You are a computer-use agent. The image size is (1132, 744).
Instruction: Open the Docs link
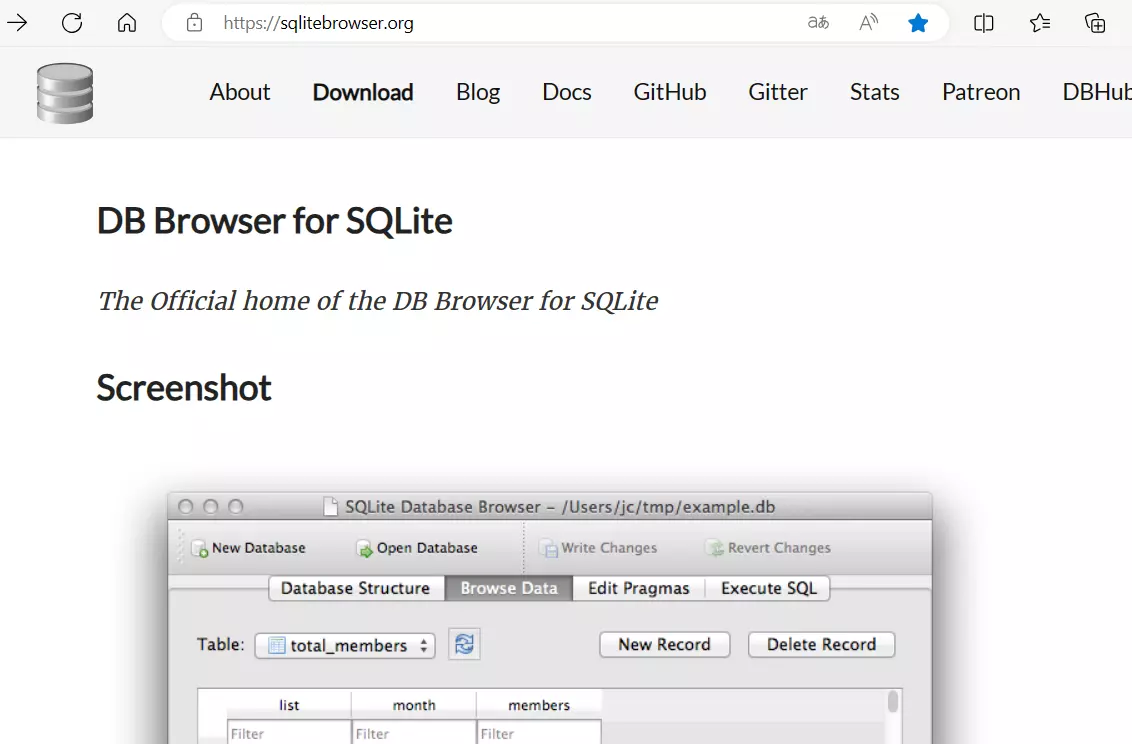(567, 92)
